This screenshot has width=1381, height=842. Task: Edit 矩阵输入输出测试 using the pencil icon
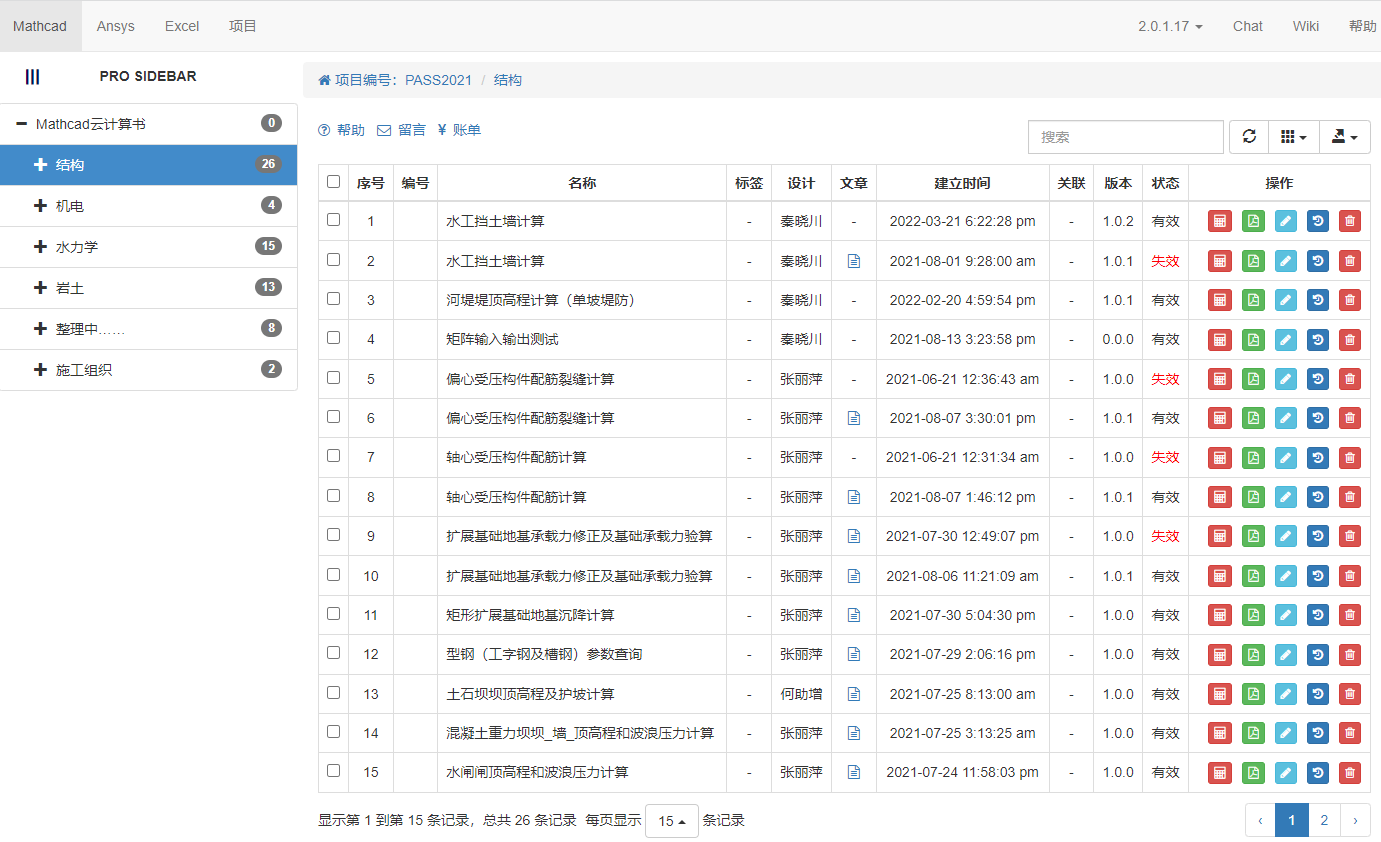pyautogui.click(x=1286, y=339)
